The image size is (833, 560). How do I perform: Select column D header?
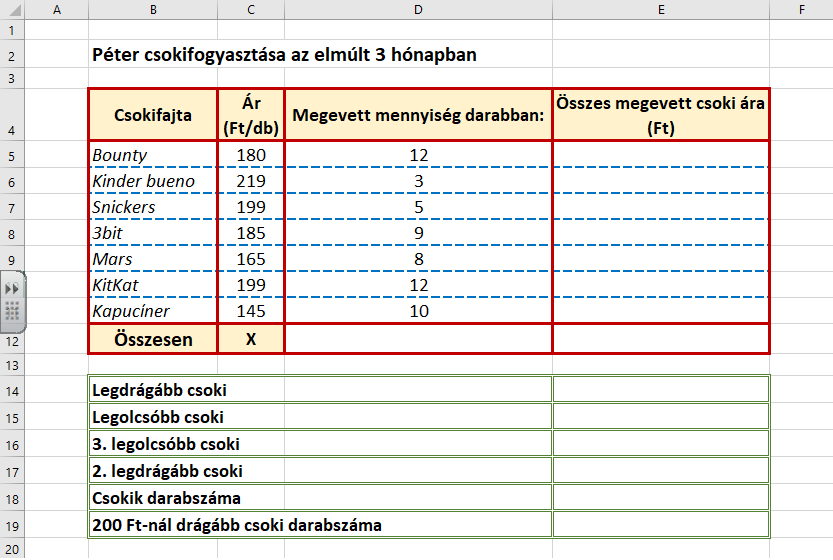pyautogui.click(x=418, y=10)
